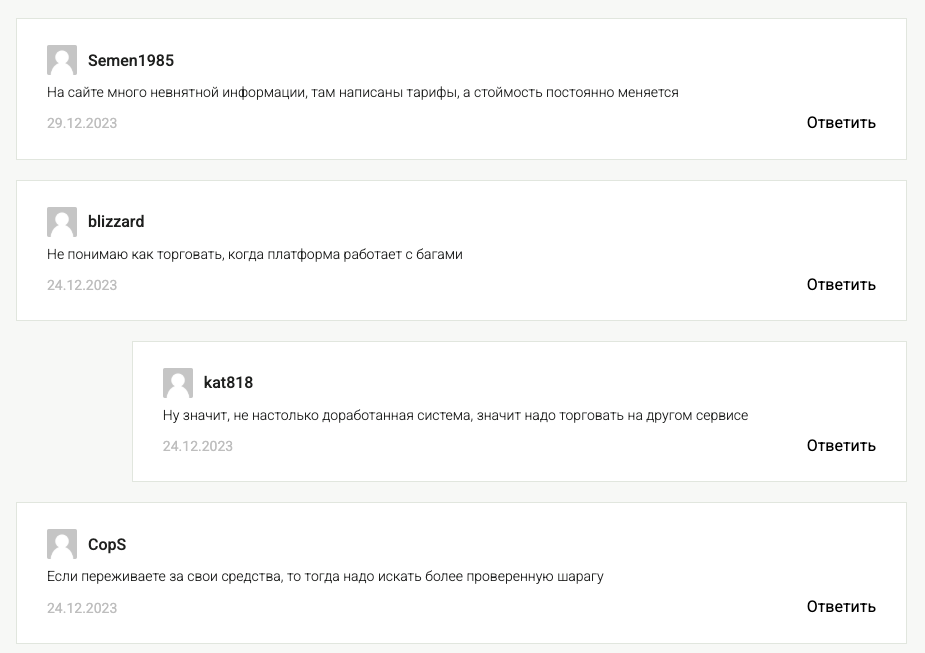This screenshot has width=925, height=653.
Task: Reply to blizzard's comment about bugs
Action: point(841,284)
